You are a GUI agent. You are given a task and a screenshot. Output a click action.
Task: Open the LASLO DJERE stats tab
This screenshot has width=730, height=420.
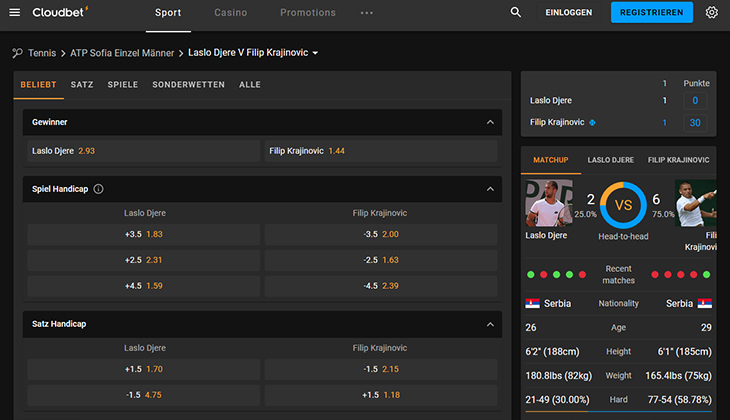point(610,160)
